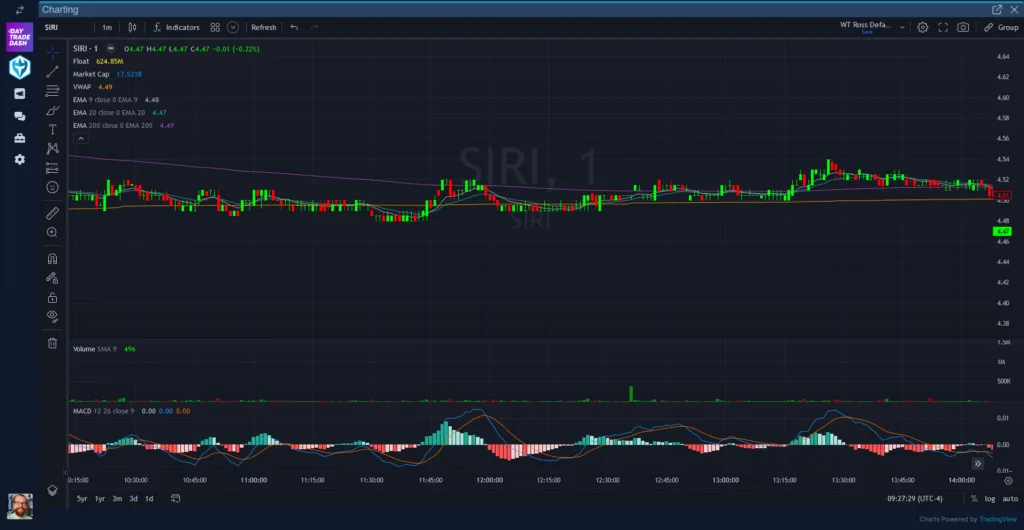Select the 1yr date range
The height and width of the screenshot is (530, 1024).
click(100, 499)
